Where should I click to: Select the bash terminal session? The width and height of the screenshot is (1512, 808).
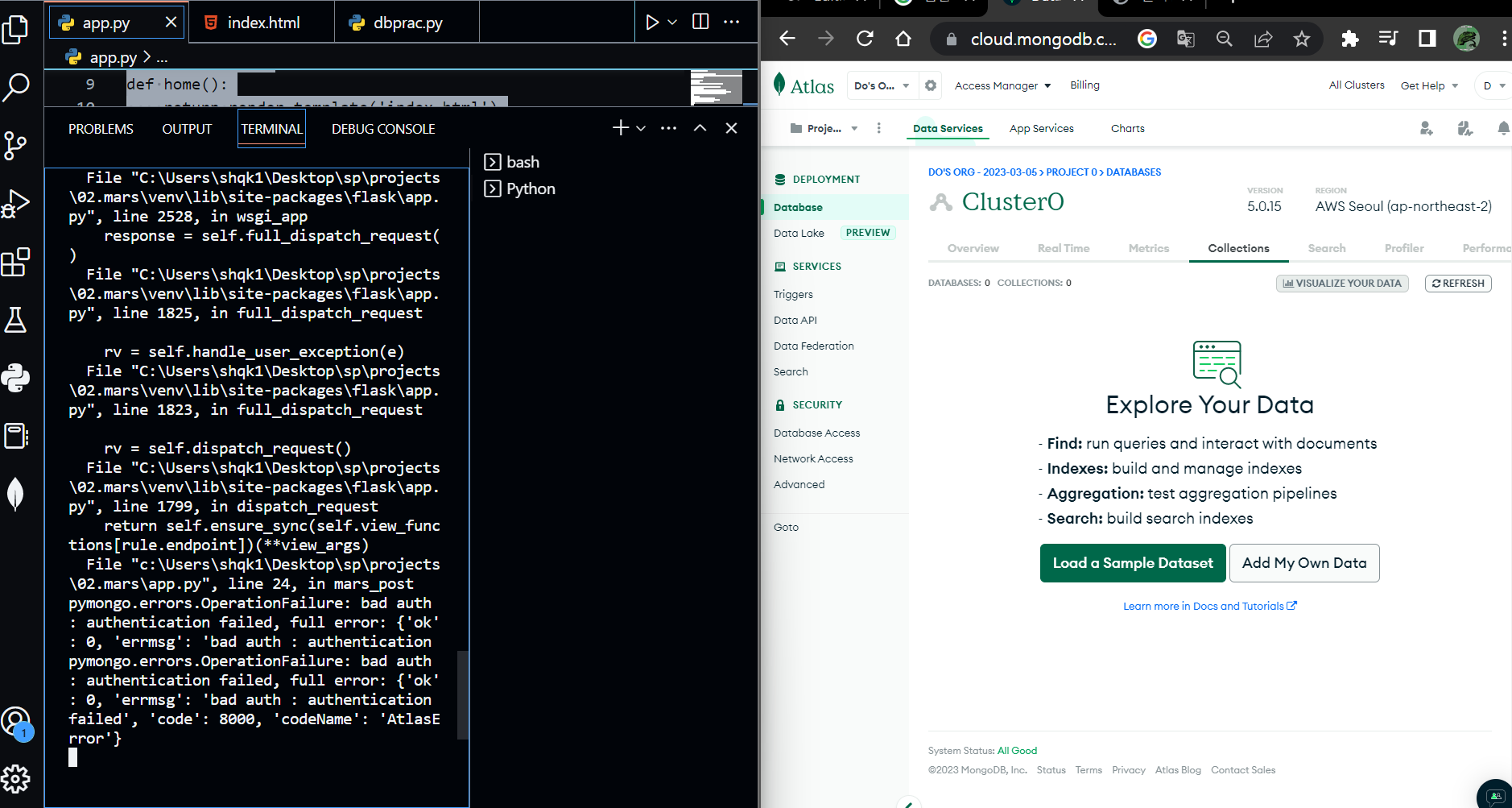(x=512, y=162)
